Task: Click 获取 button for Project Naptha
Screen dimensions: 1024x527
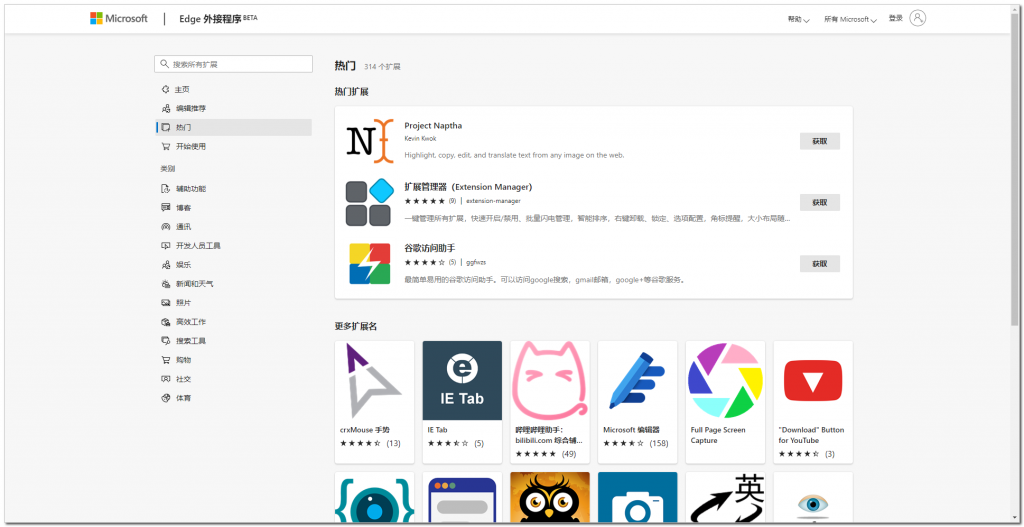Action: coord(819,141)
